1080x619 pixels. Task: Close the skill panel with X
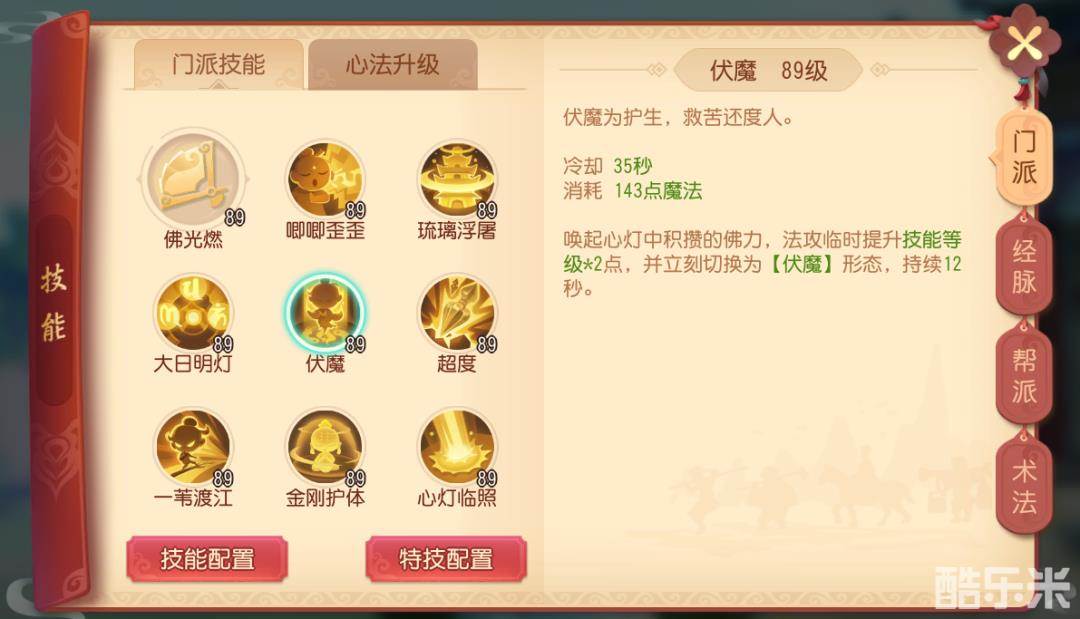pyautogui.click(x=1024, y=45)
